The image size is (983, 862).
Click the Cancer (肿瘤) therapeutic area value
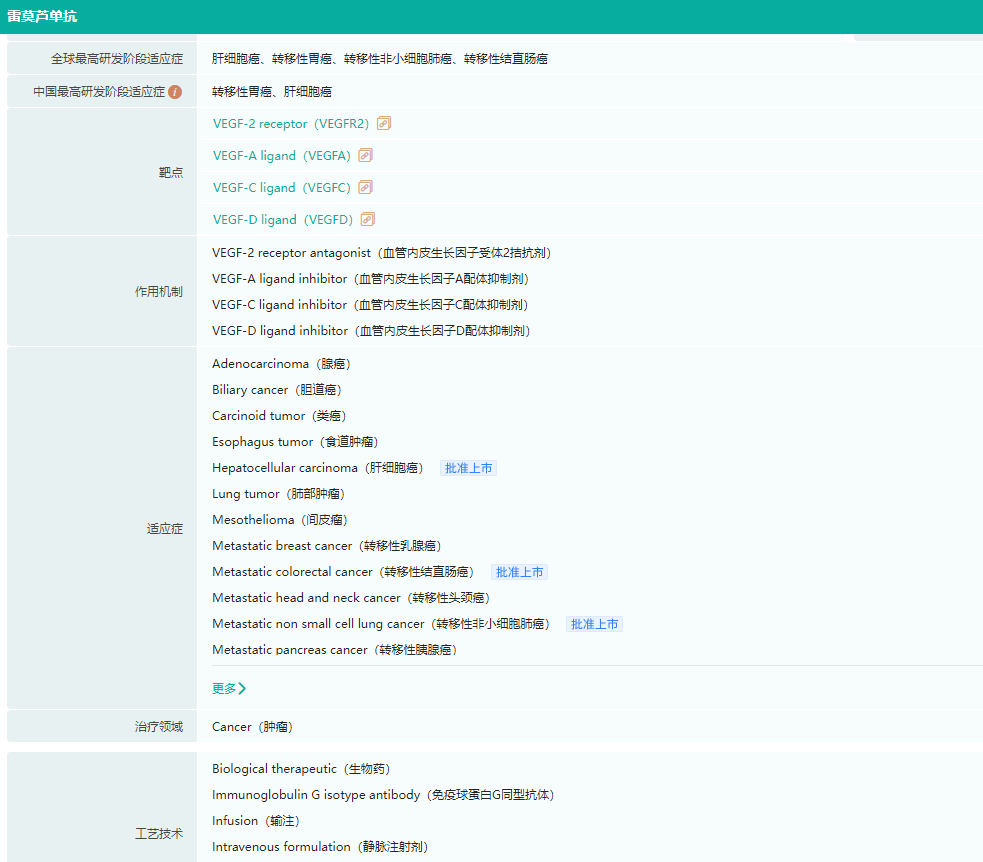[x=252, y=727]
